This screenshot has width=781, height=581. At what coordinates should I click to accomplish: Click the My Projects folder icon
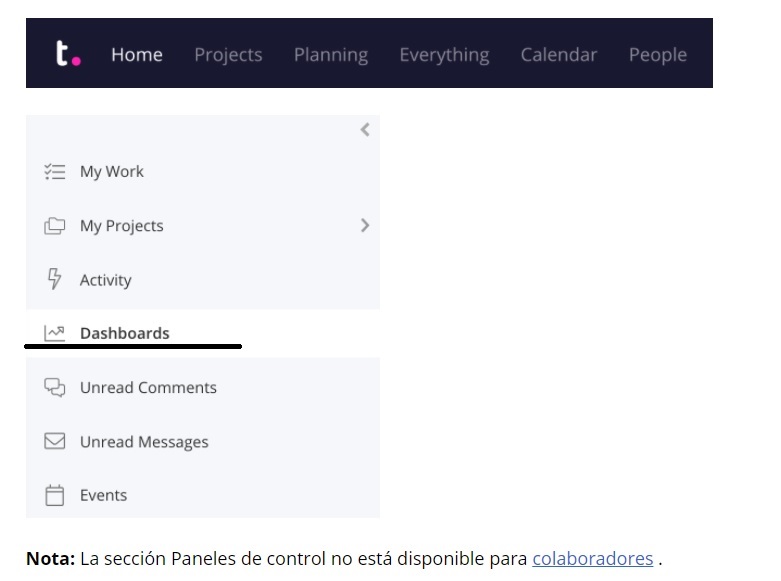(x=55, y=226)
